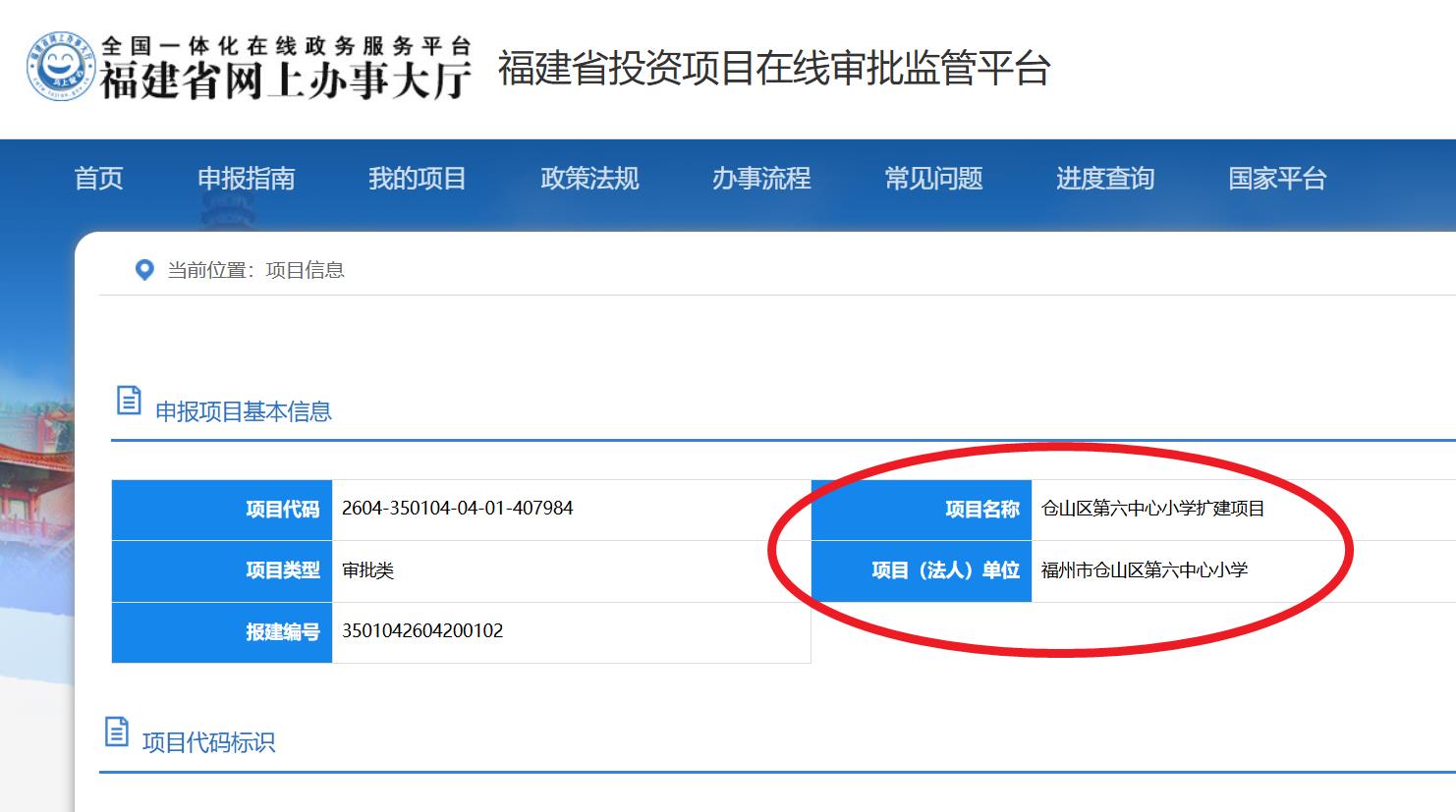Click the legal entity 福州市仓山区第六中心小学
This screenshot has height=812, width=1456.
(x=1144, y=570)
